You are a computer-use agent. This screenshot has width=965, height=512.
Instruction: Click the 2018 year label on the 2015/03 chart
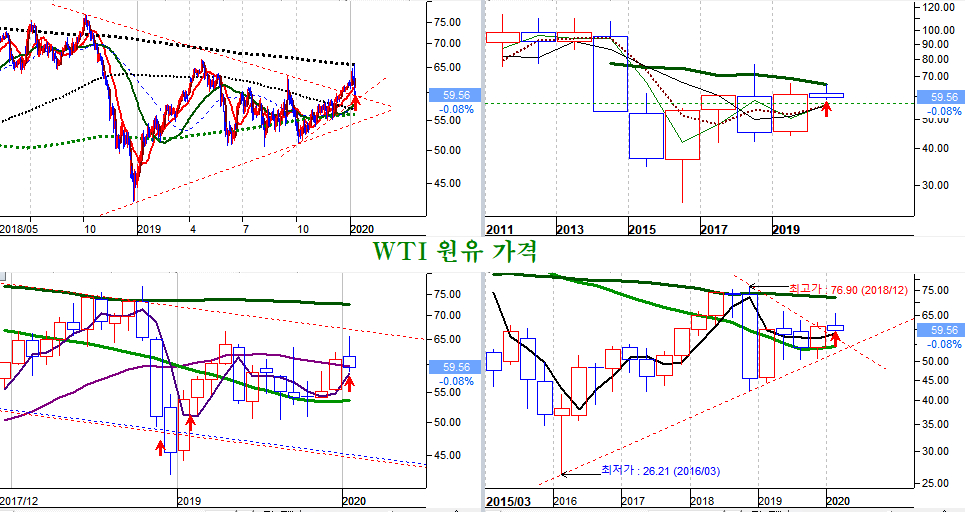[x=702, y=502]
